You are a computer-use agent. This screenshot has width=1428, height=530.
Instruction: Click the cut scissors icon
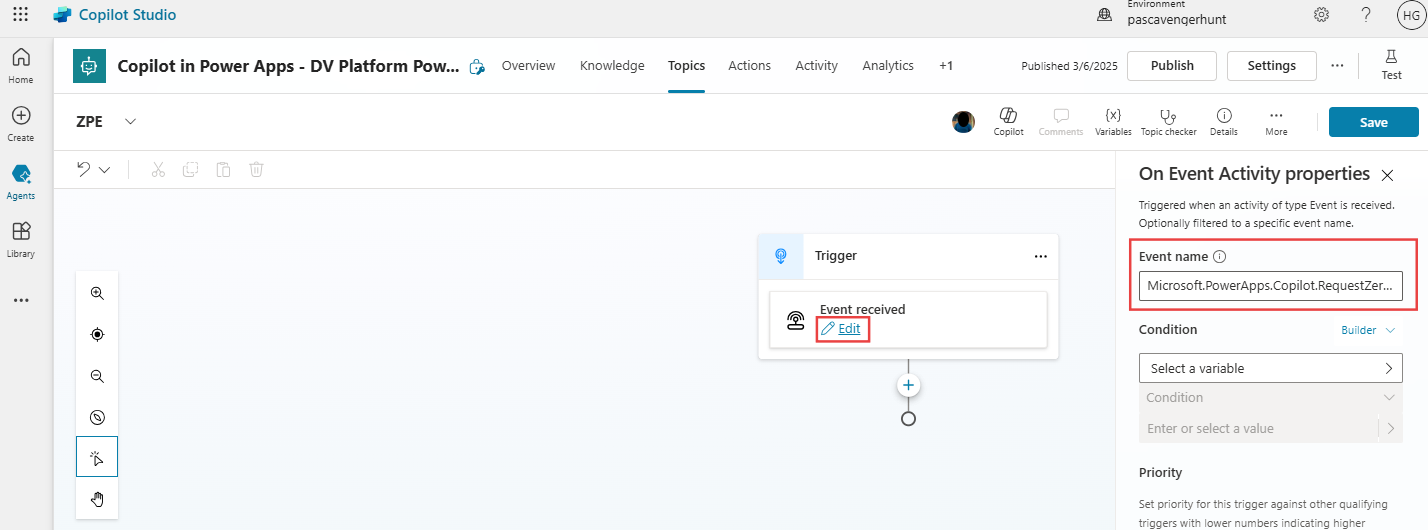pos(157,169)
